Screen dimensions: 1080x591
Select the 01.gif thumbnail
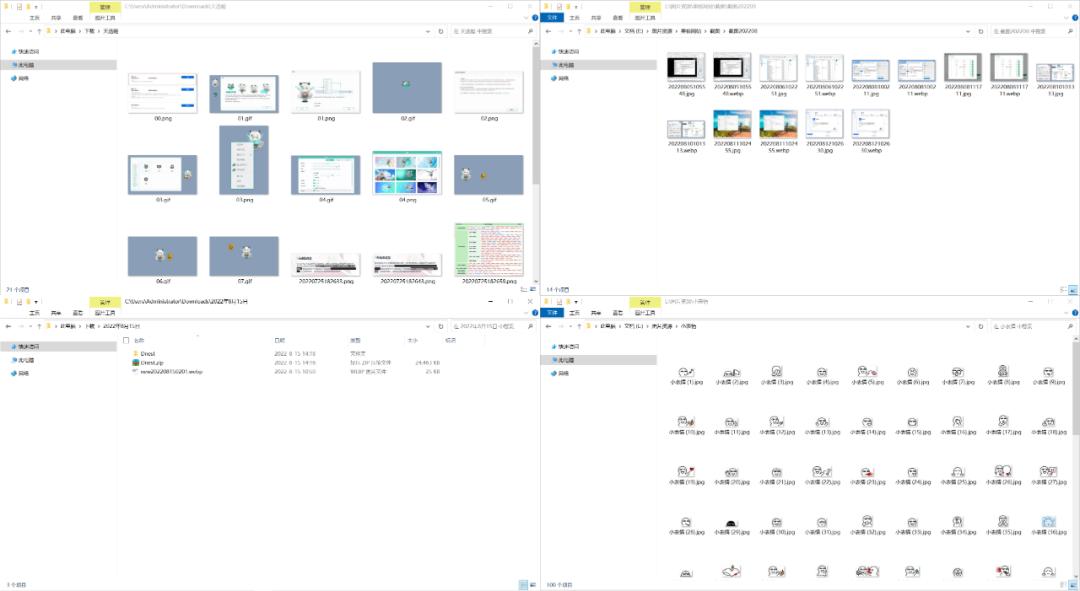pyautogui.click(x=245, y=96)
